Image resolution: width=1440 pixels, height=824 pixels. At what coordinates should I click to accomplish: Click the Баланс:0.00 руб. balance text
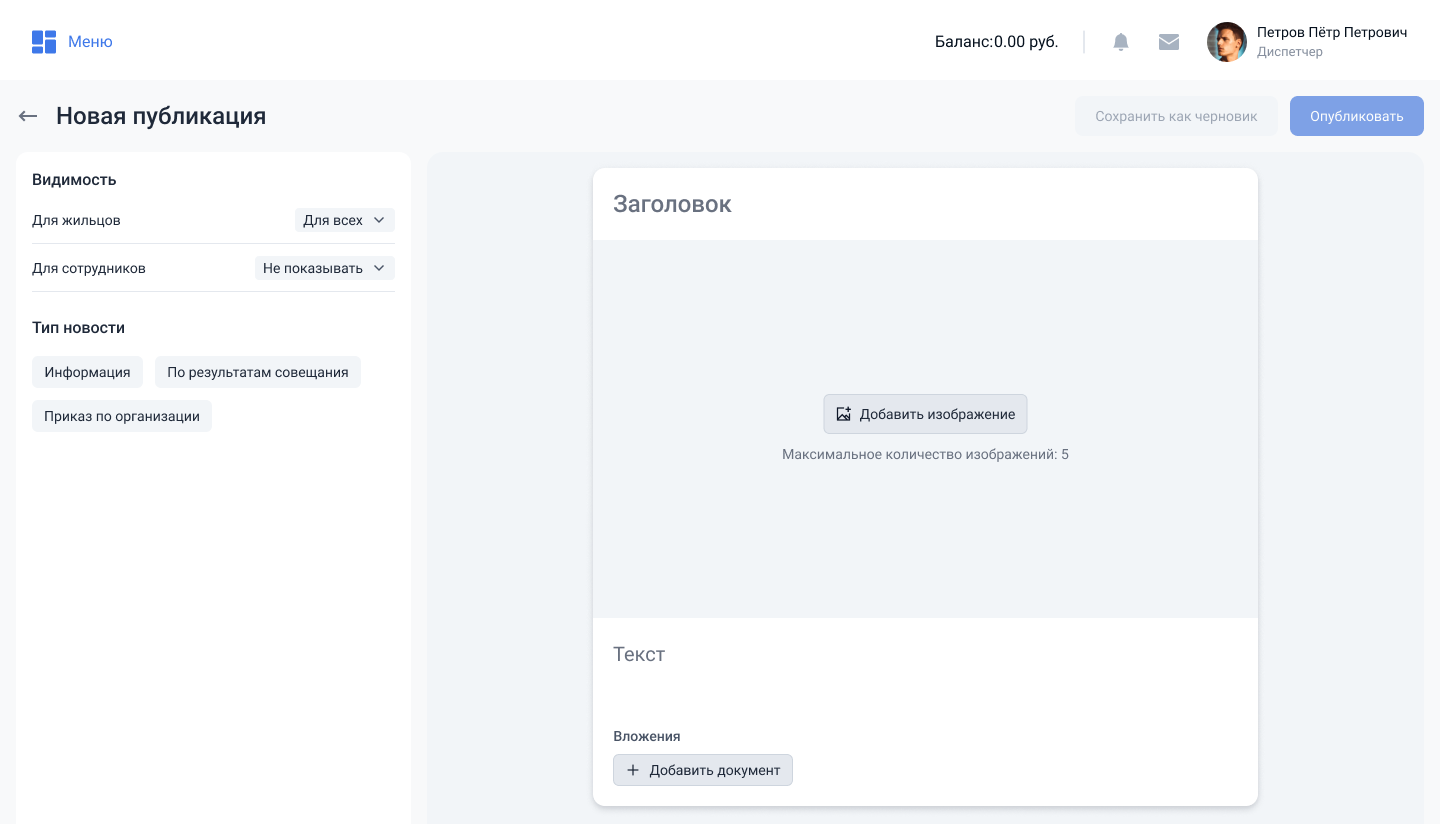pos(996,42)
